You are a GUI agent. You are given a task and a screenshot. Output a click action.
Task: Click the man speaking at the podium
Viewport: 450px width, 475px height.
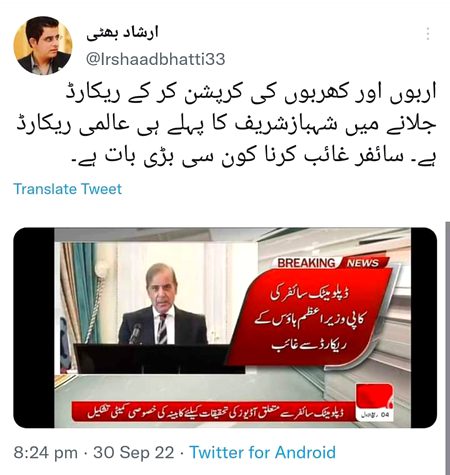pyautogui.click(x=163, y=305)
